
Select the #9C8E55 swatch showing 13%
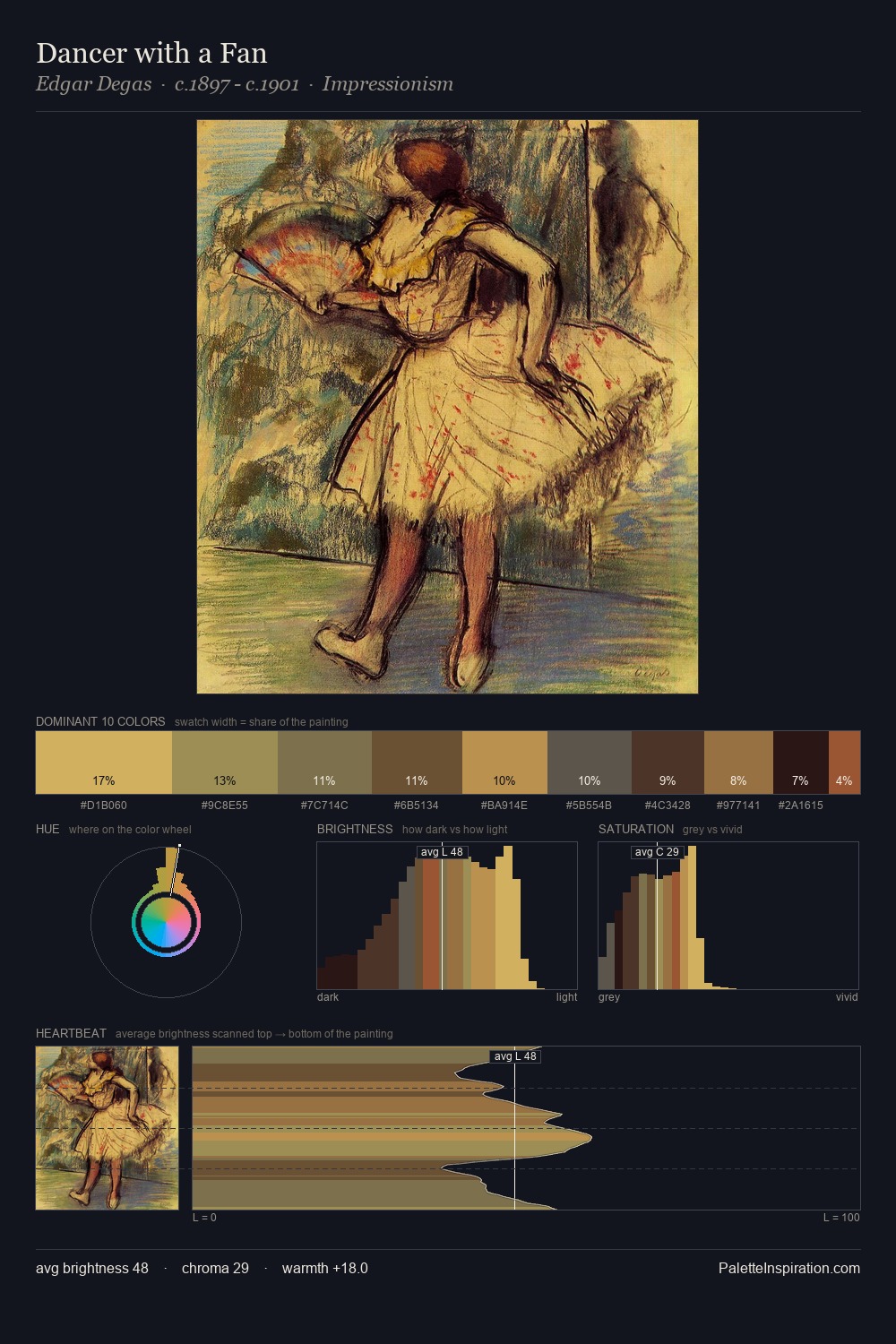point(225,762)
